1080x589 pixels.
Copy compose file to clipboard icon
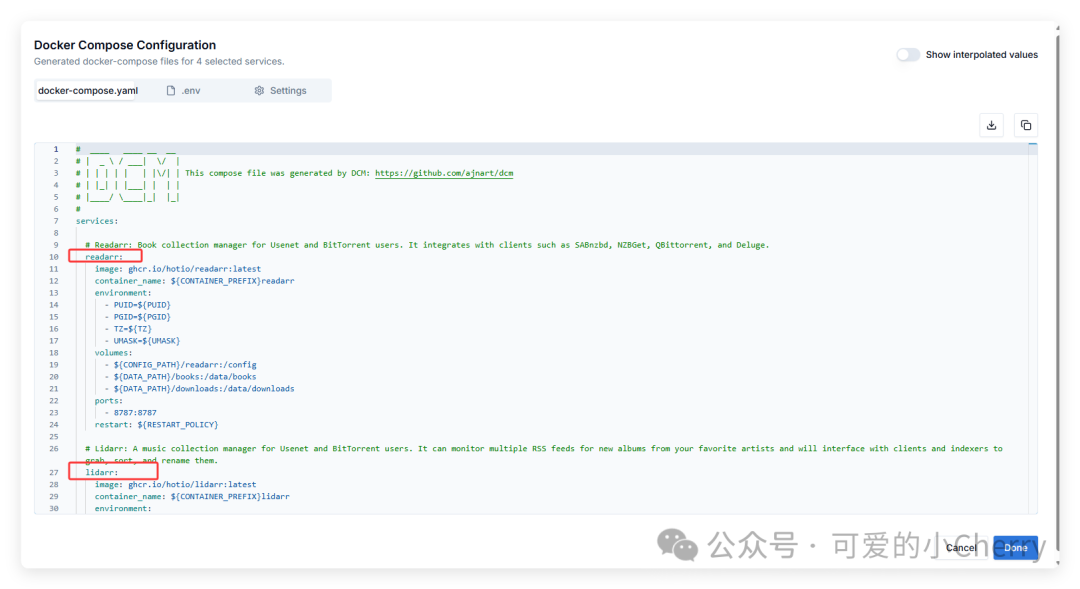click(x=1026, y=125)
